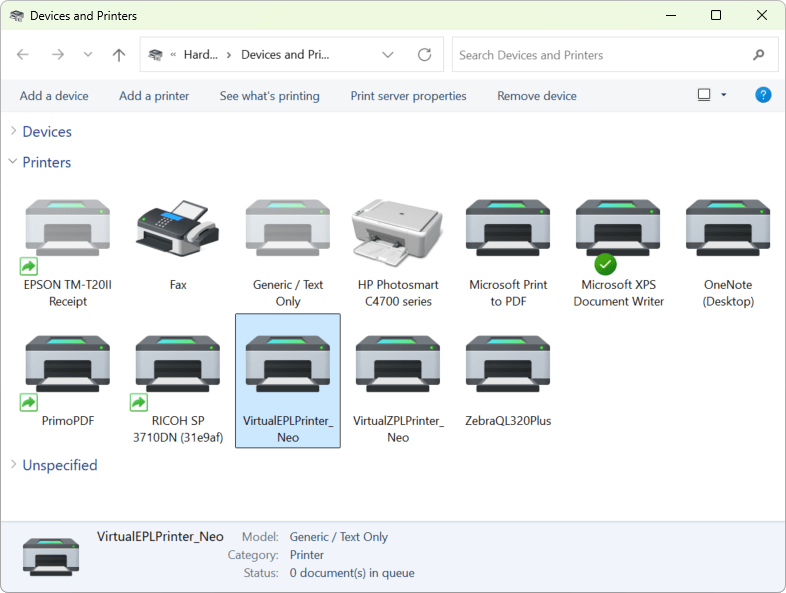Click the Devices and Pri... breadcrumb segment
This screenshot has height=593, width=786.
click(285, 55)
